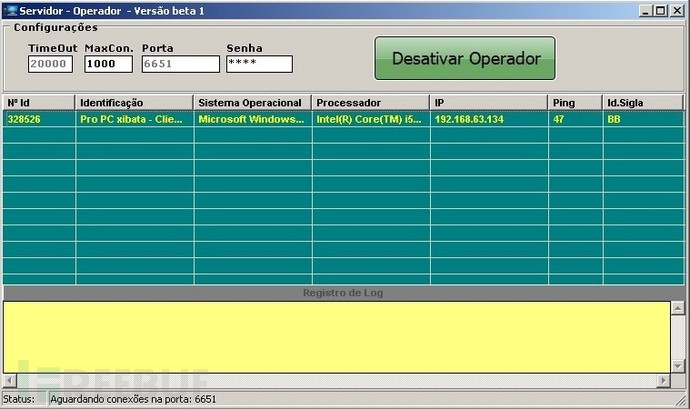Sort by the Nº Id column header

(x=39, y=103)
